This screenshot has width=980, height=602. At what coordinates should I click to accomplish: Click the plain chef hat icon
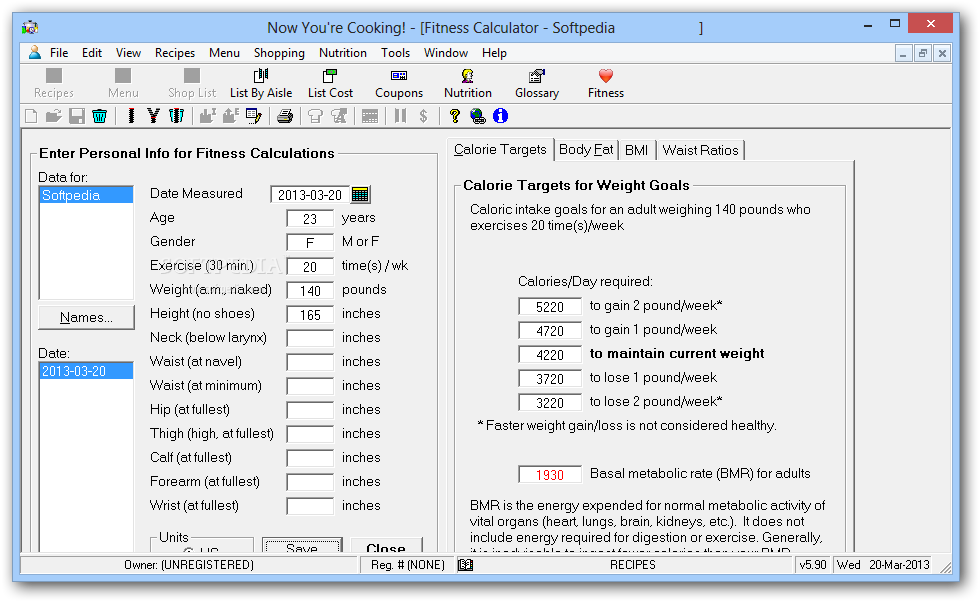click(316, 116)
